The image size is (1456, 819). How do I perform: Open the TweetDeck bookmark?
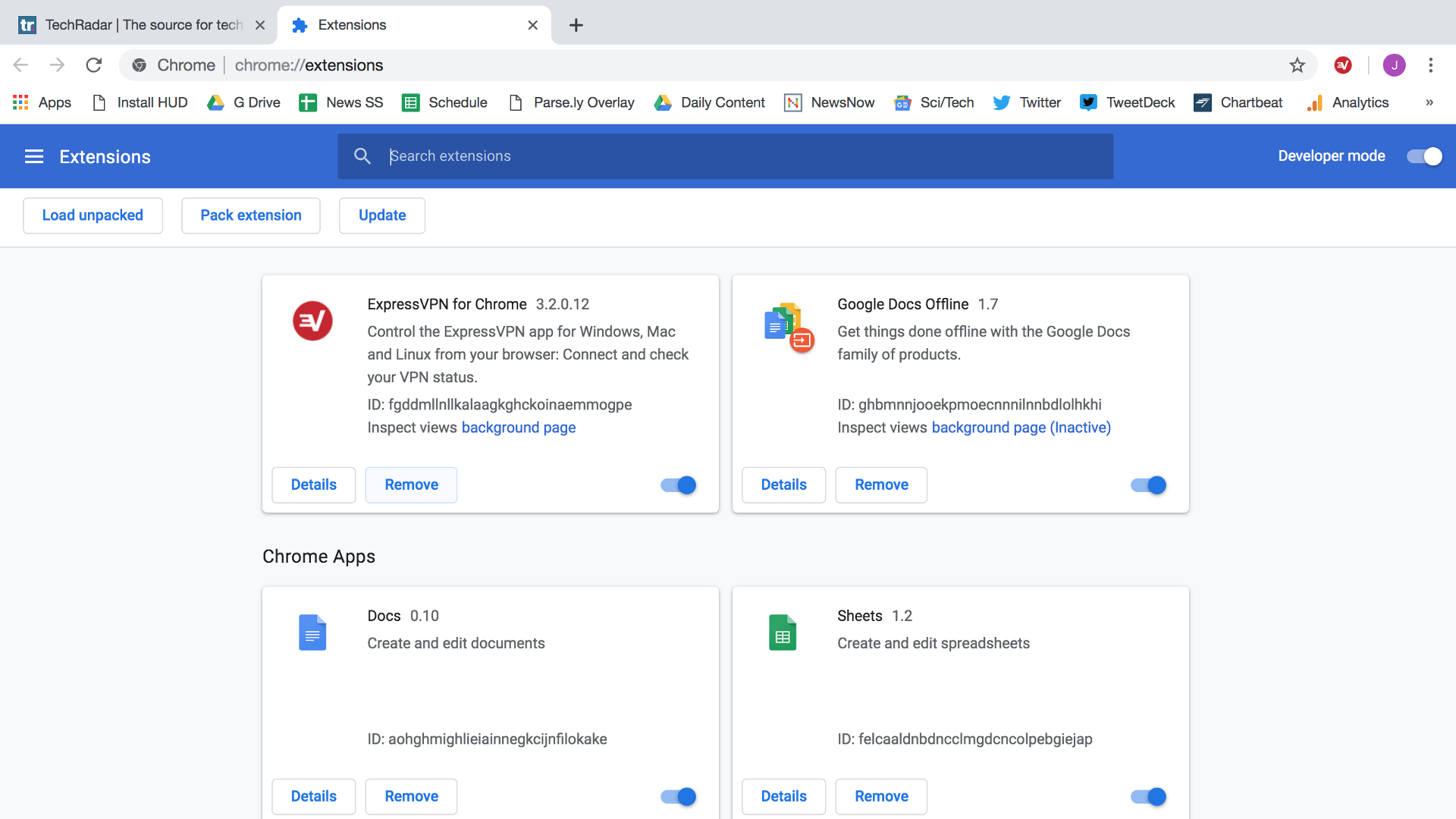point(1128,102)
